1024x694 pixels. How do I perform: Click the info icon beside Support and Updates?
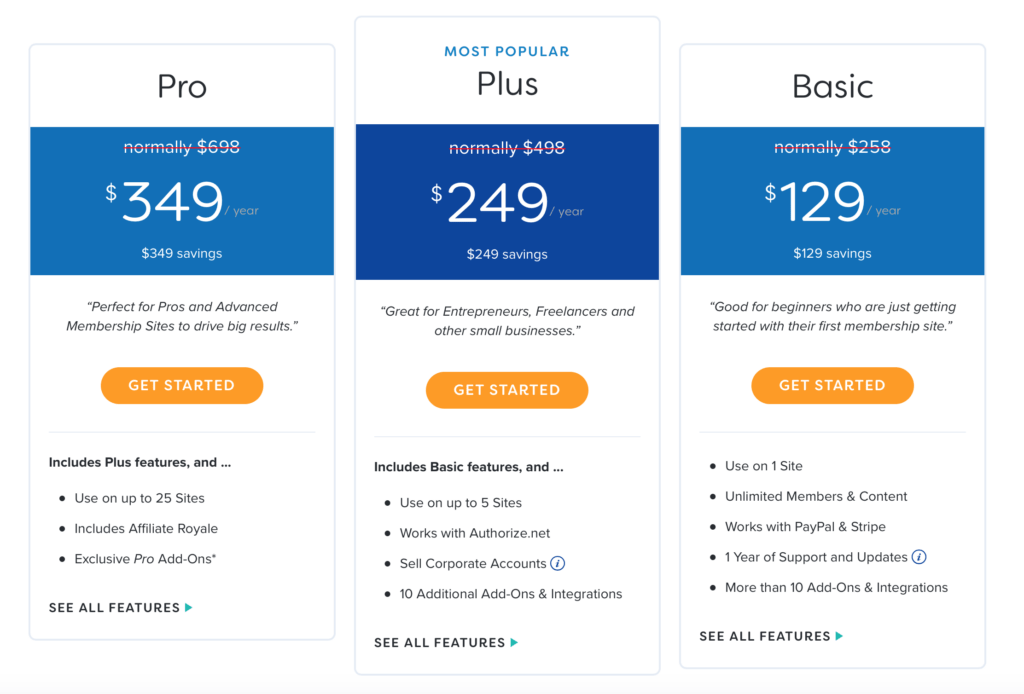coord(919,557)
